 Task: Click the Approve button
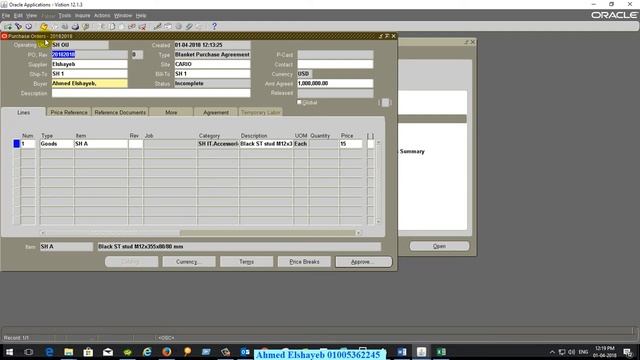coord(363,262)
